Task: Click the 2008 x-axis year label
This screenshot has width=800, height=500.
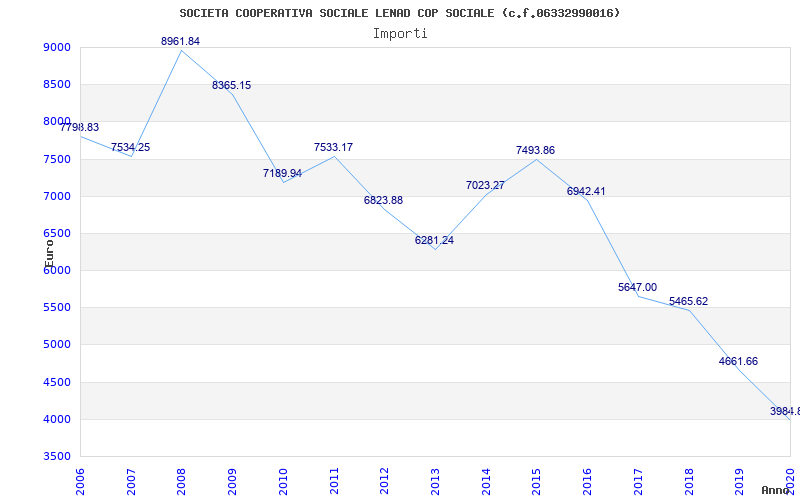Action: (x=182, y=481)
